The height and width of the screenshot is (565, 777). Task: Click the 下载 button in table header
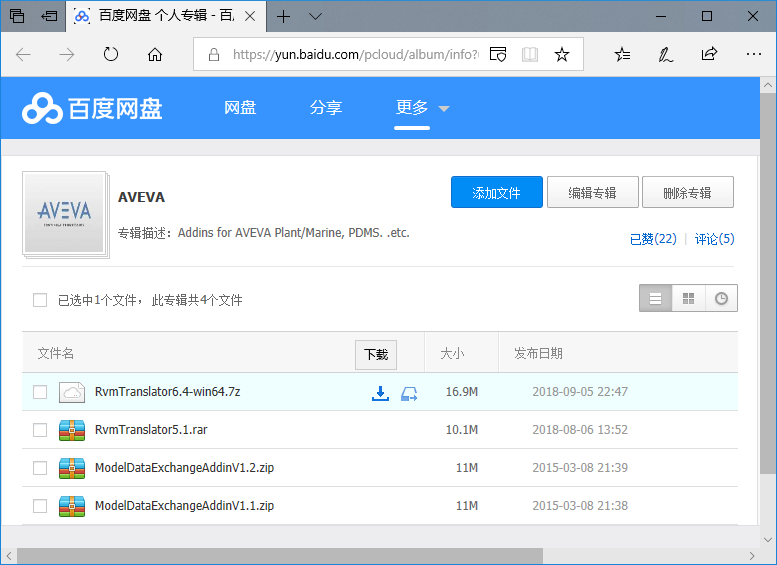(x=376, y=354)
